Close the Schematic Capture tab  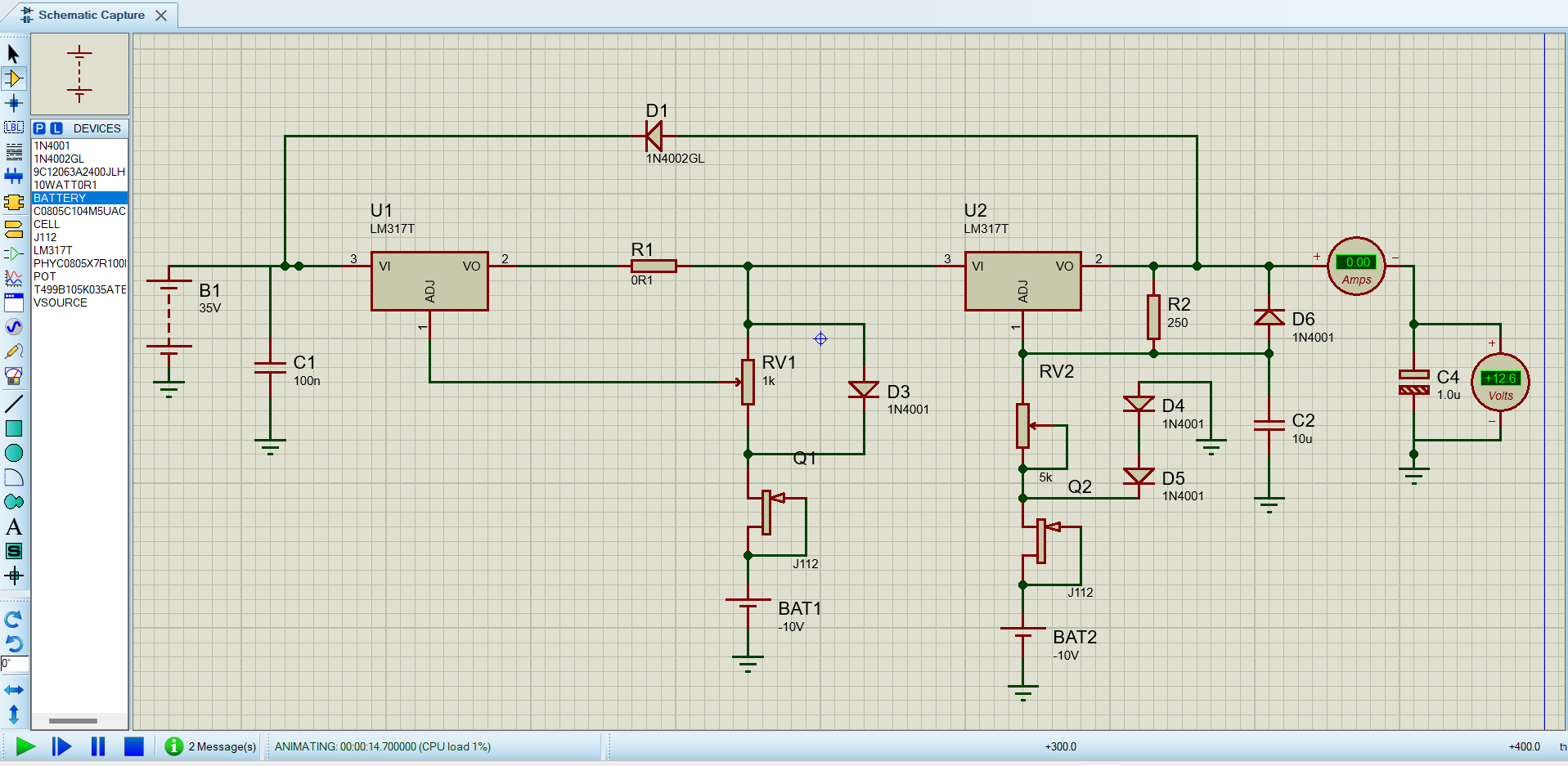coord(161,16)
